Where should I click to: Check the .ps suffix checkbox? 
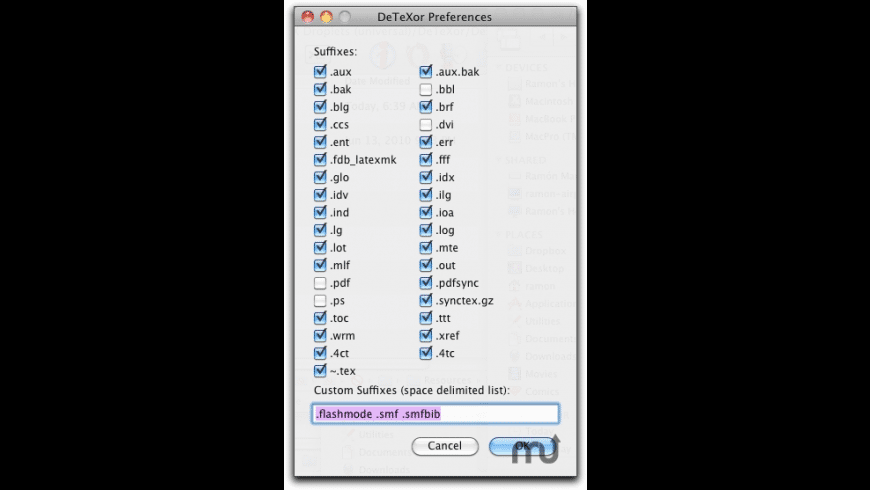point(320,301)
